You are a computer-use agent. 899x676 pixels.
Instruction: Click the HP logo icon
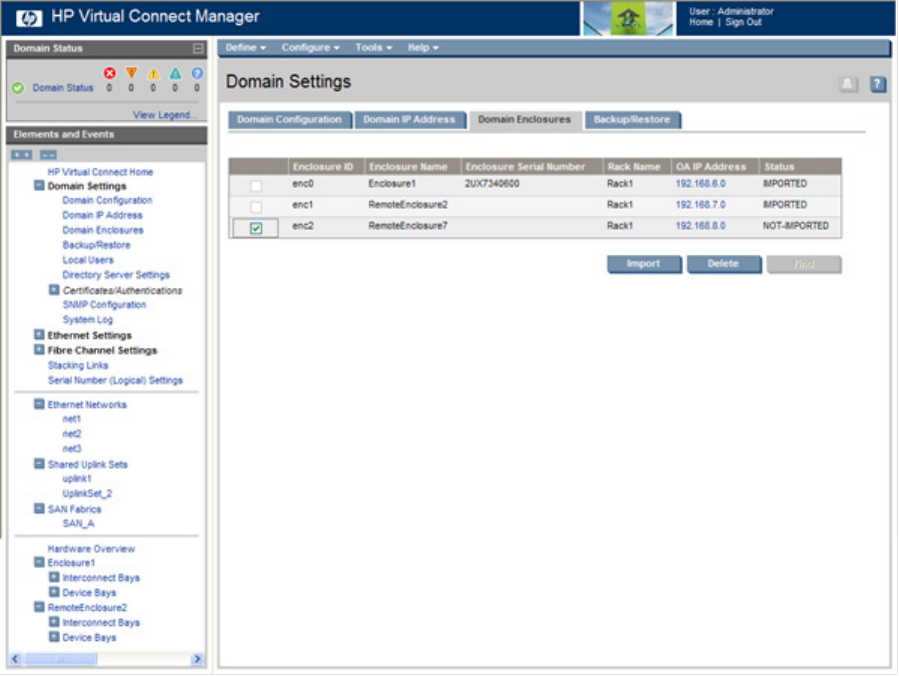coord(28,17)
